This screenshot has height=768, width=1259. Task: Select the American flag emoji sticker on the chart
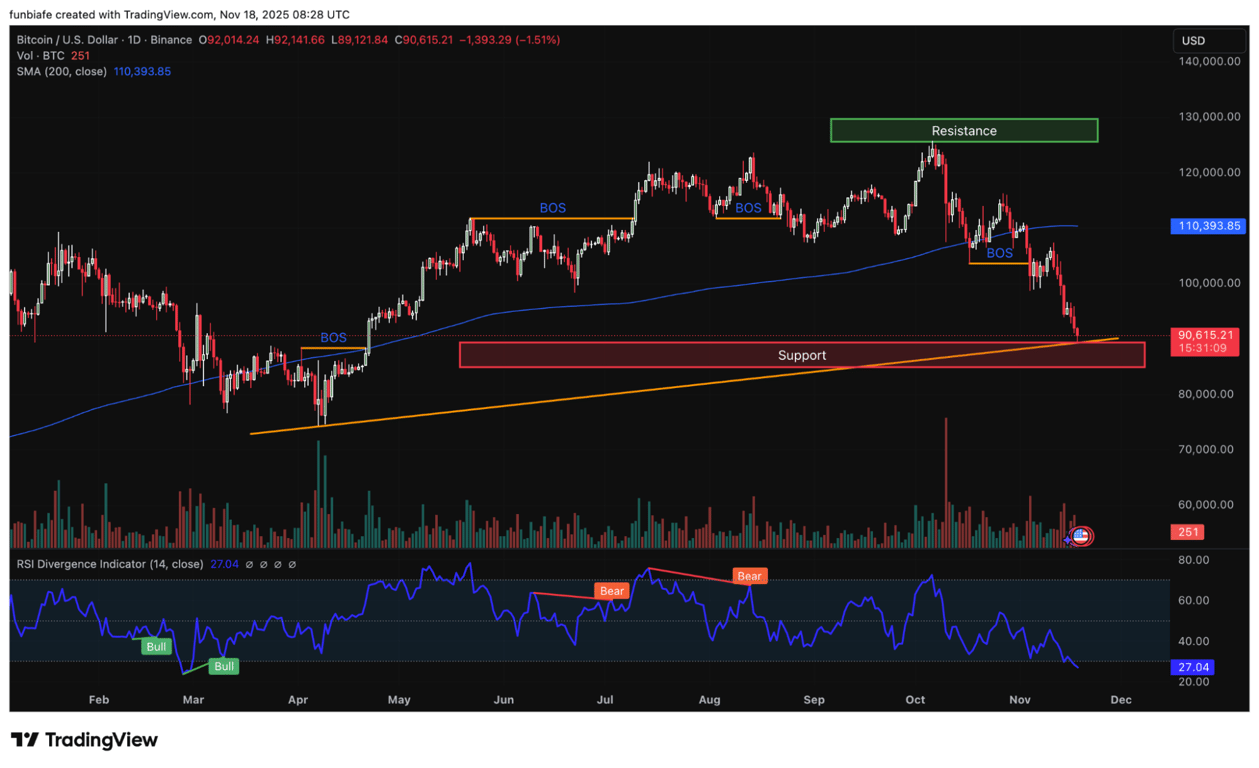click(1079, 535)
